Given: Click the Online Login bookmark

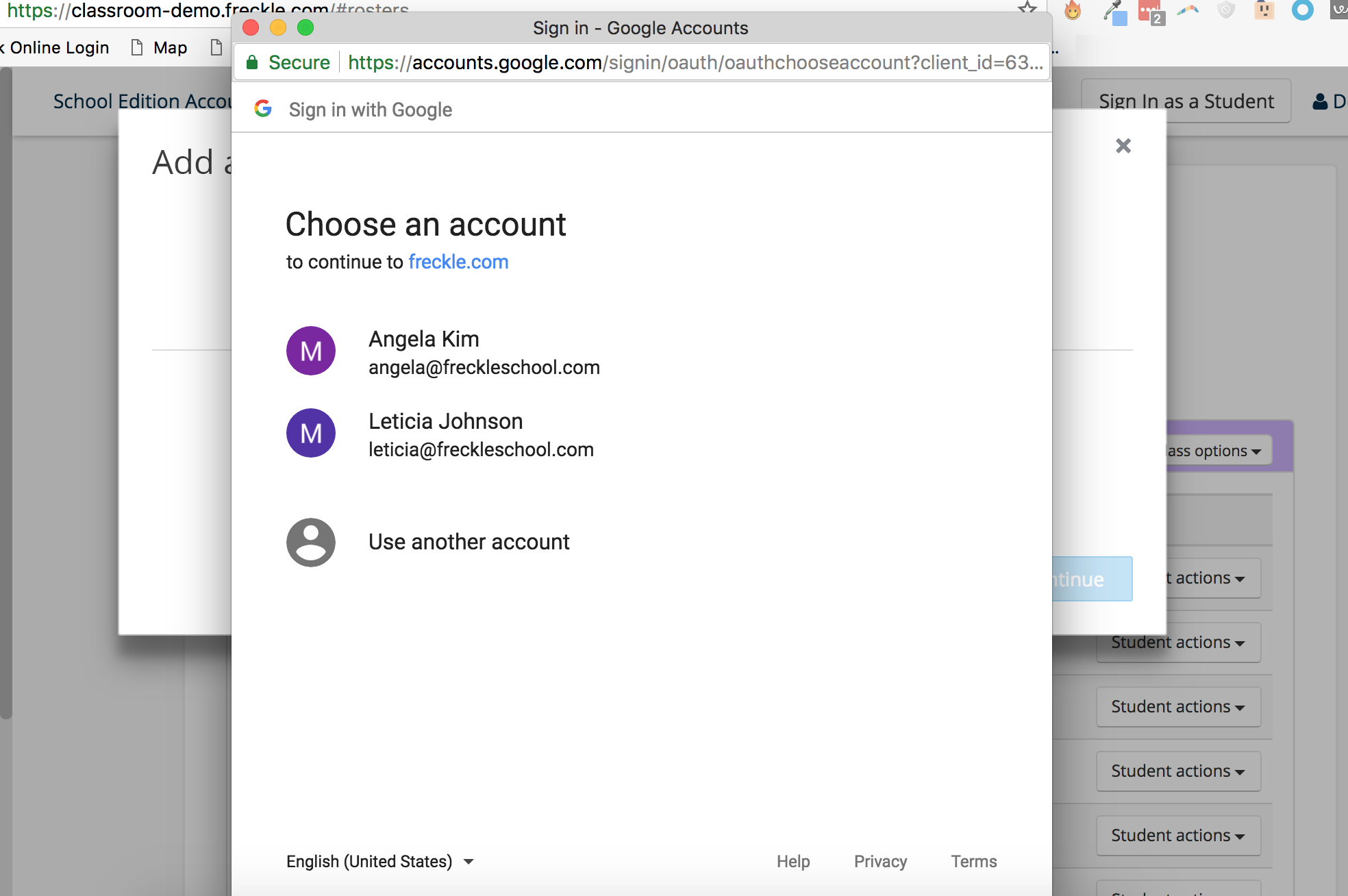Looking at the screenshot, I should [x=56, y=47].
